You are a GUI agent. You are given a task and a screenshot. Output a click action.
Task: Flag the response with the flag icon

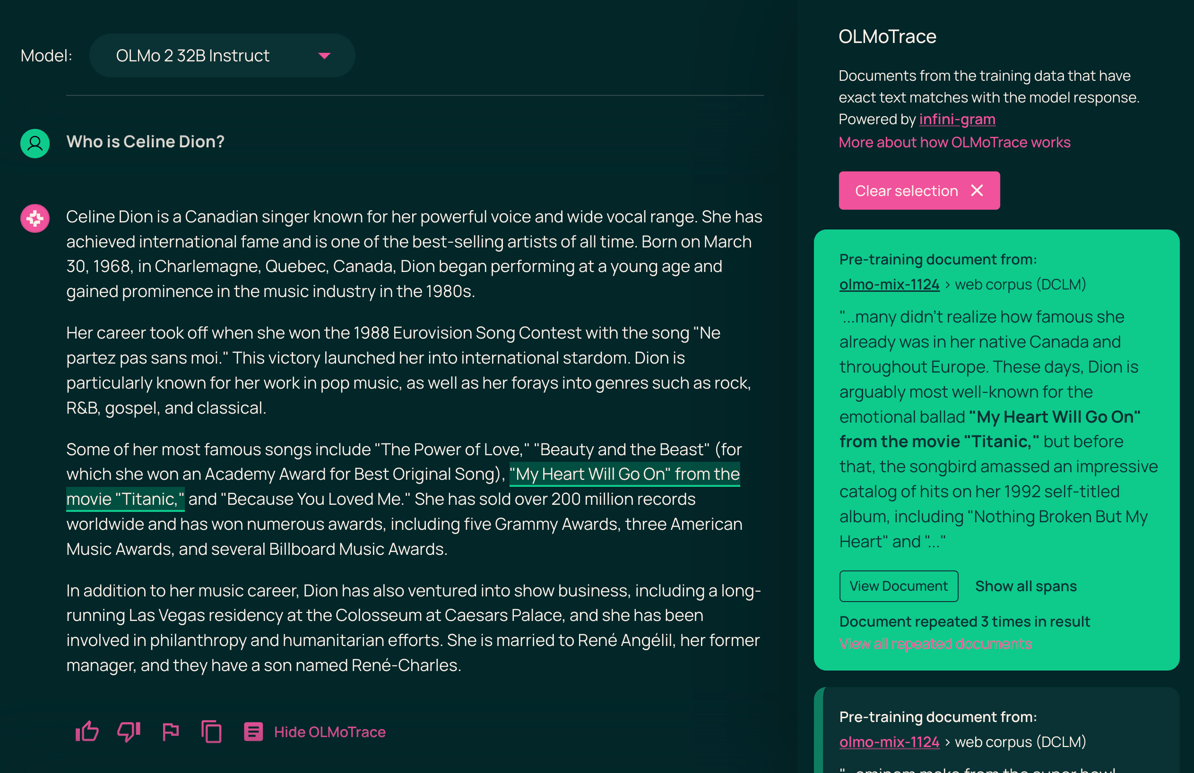point(171,732)
